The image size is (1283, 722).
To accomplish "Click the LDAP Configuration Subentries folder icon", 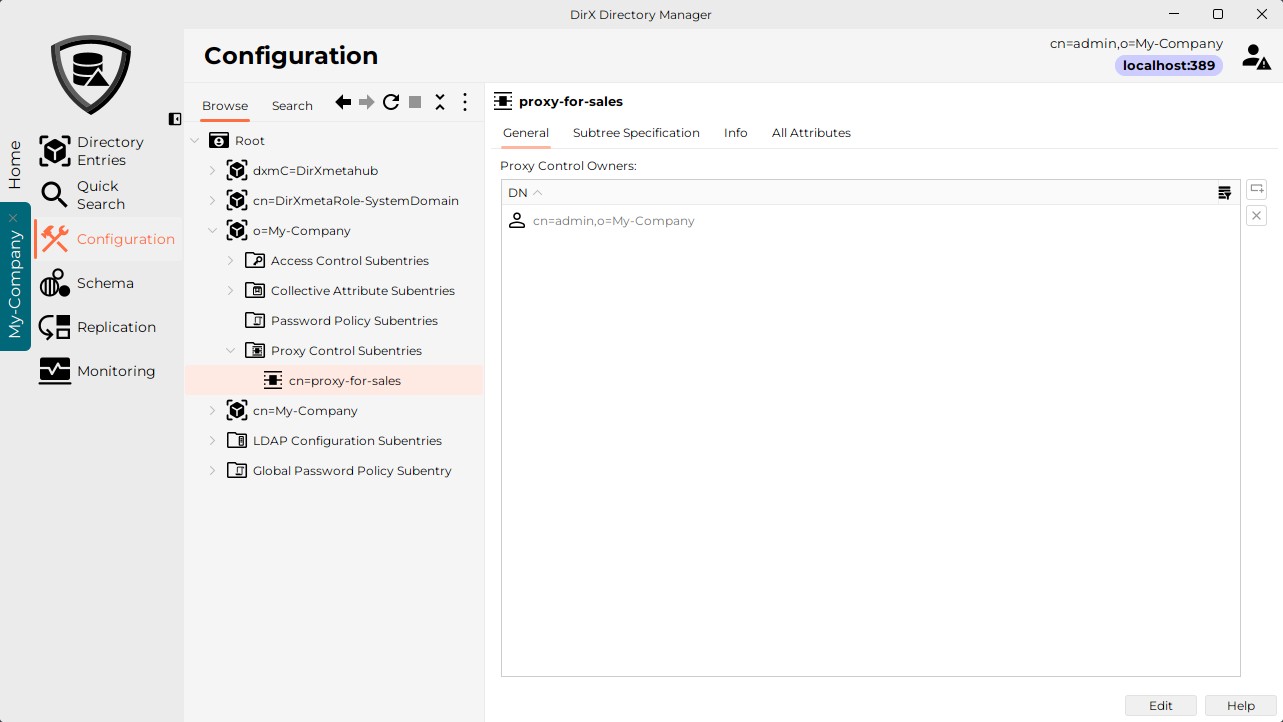I will coord(237,441).
